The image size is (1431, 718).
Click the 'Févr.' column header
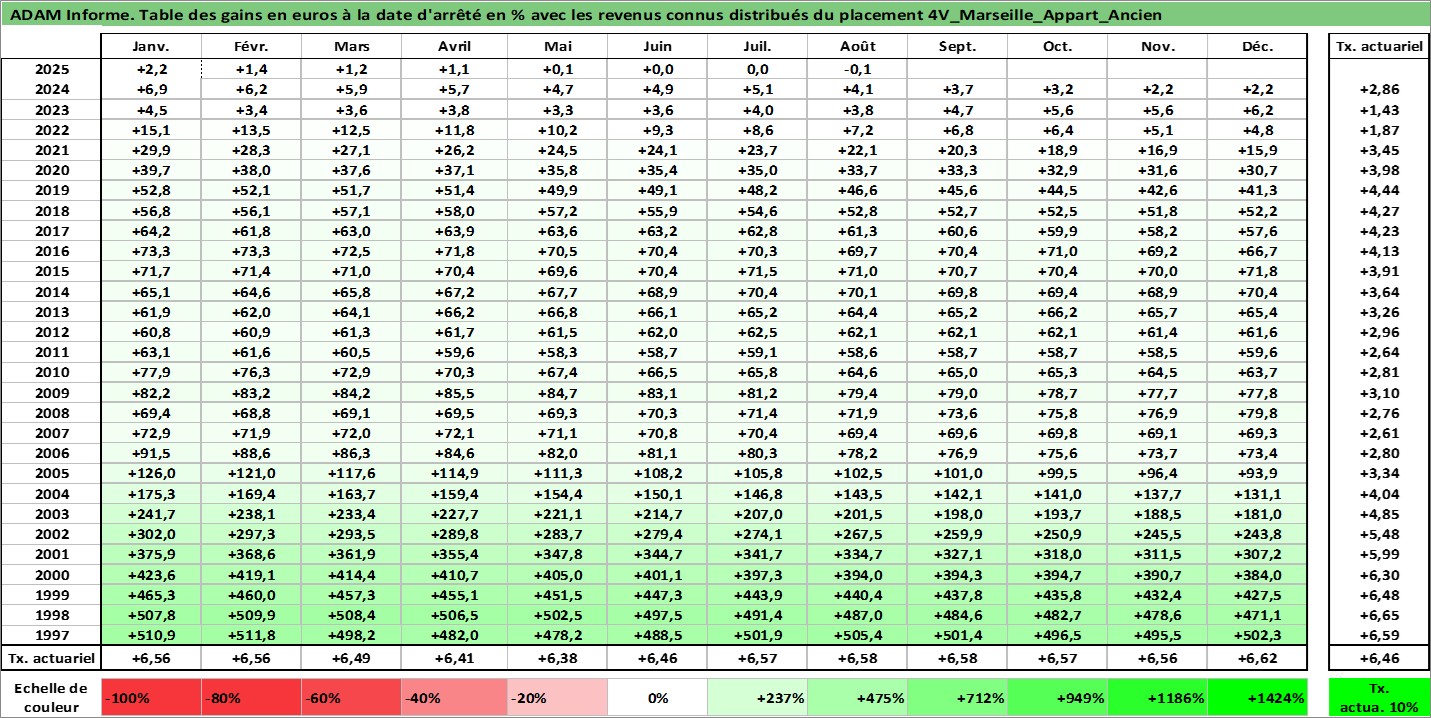pos(252,47)
